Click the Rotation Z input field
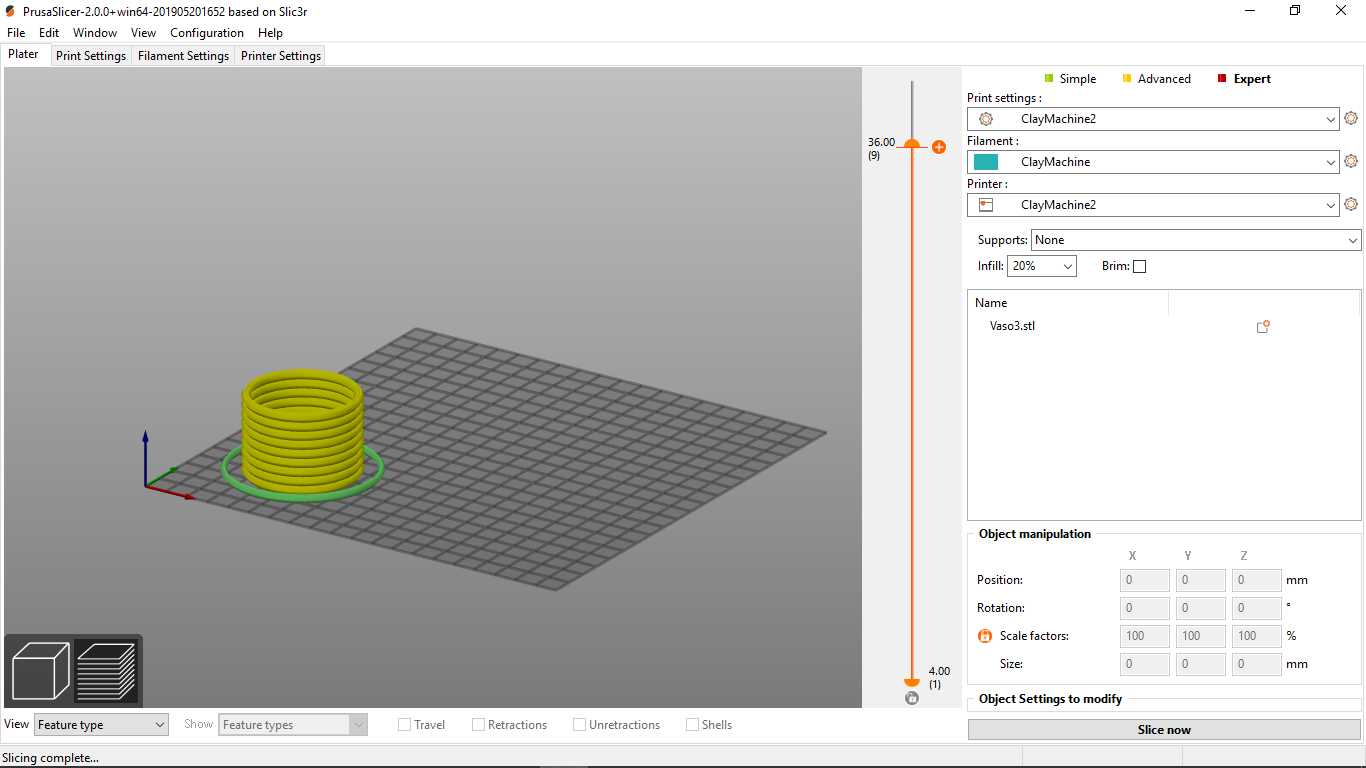Screen dimensions: 1366x768 click(x=1257, y=608)
